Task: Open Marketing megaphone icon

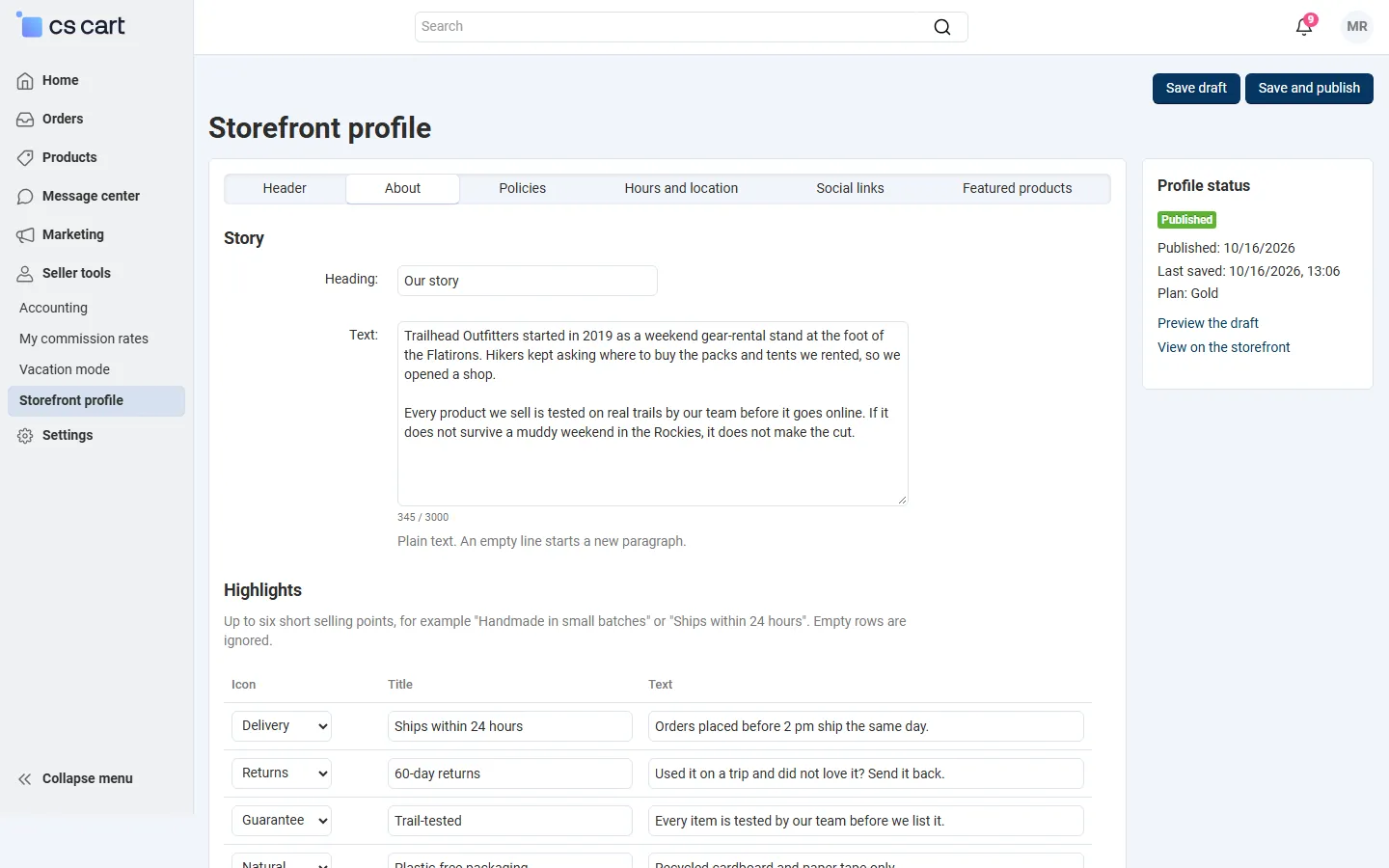Action: pyautogui.click(x=25, y=235)
